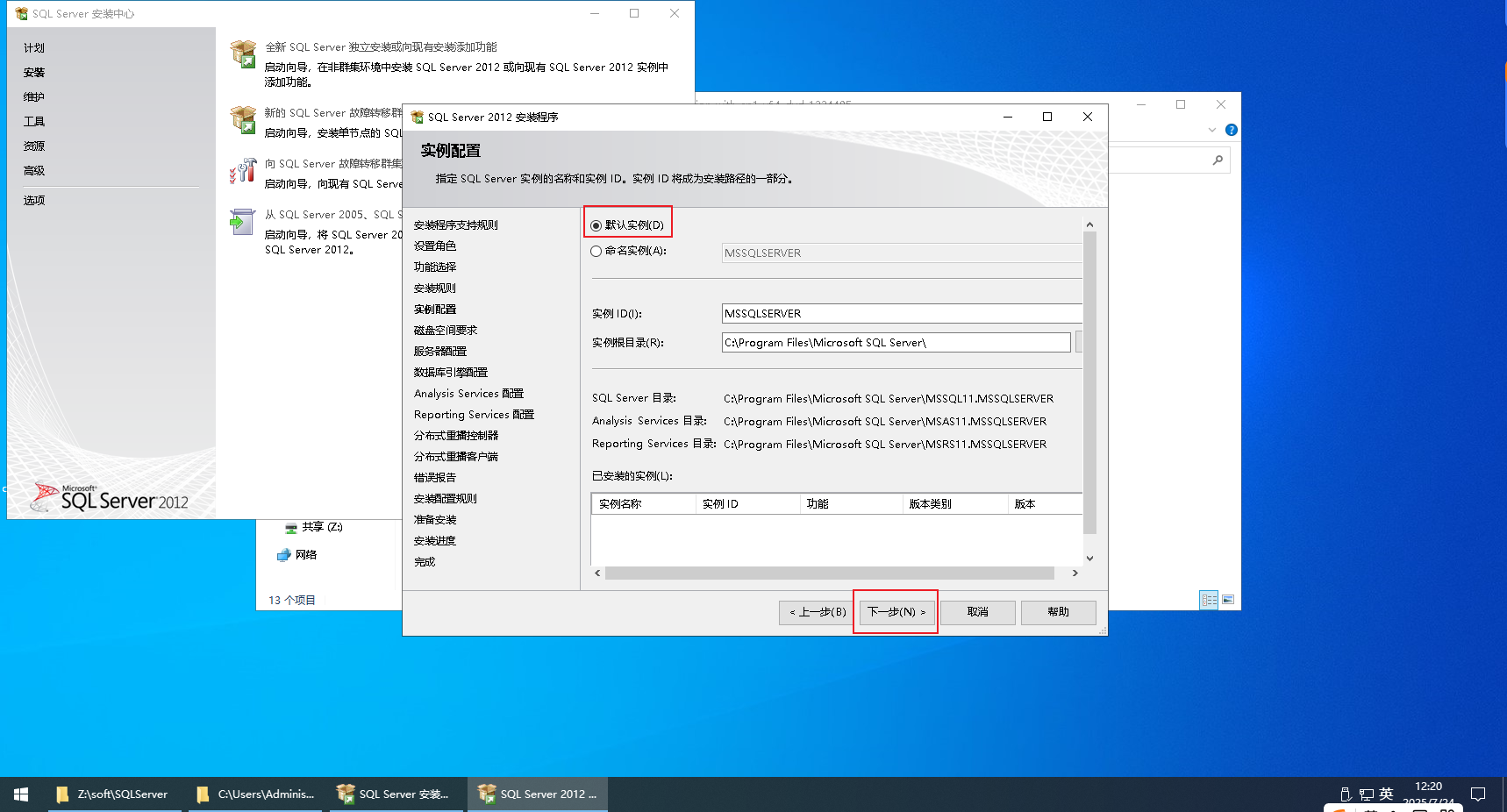Sort installed instances by 实例名称 column

pos(644,504)
